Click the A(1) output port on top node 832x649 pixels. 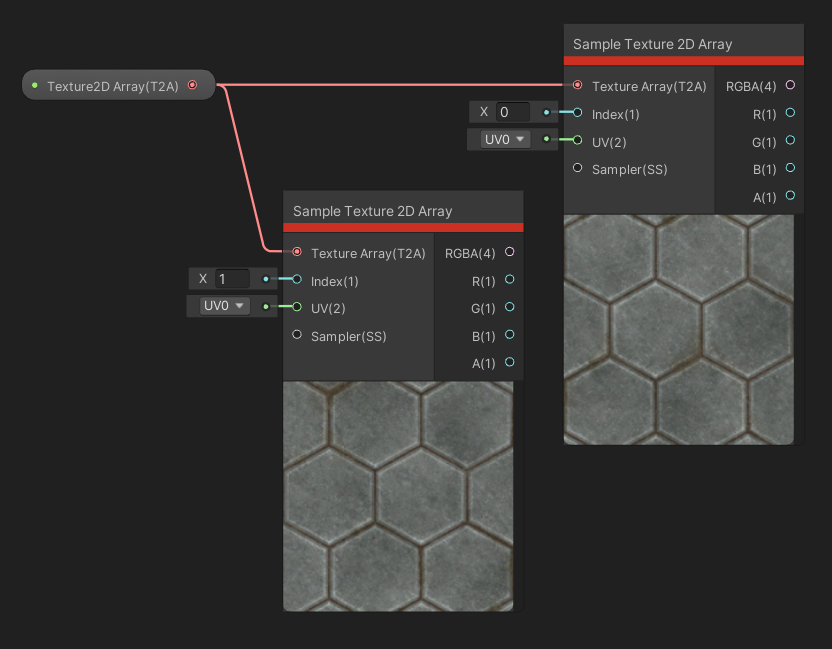click(x=790, y=197)
